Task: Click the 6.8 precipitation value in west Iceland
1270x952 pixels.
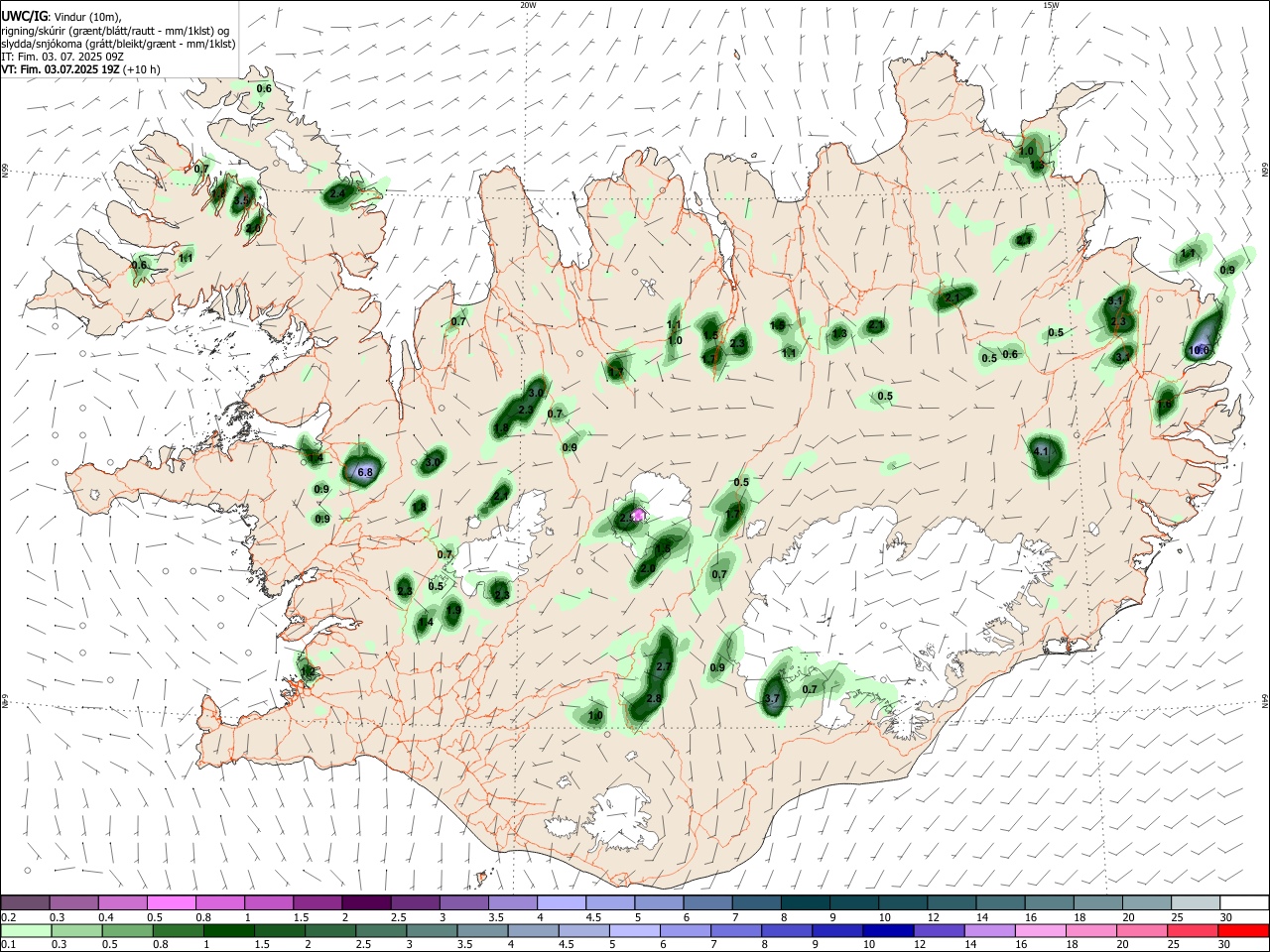Action: coord(364,473)
